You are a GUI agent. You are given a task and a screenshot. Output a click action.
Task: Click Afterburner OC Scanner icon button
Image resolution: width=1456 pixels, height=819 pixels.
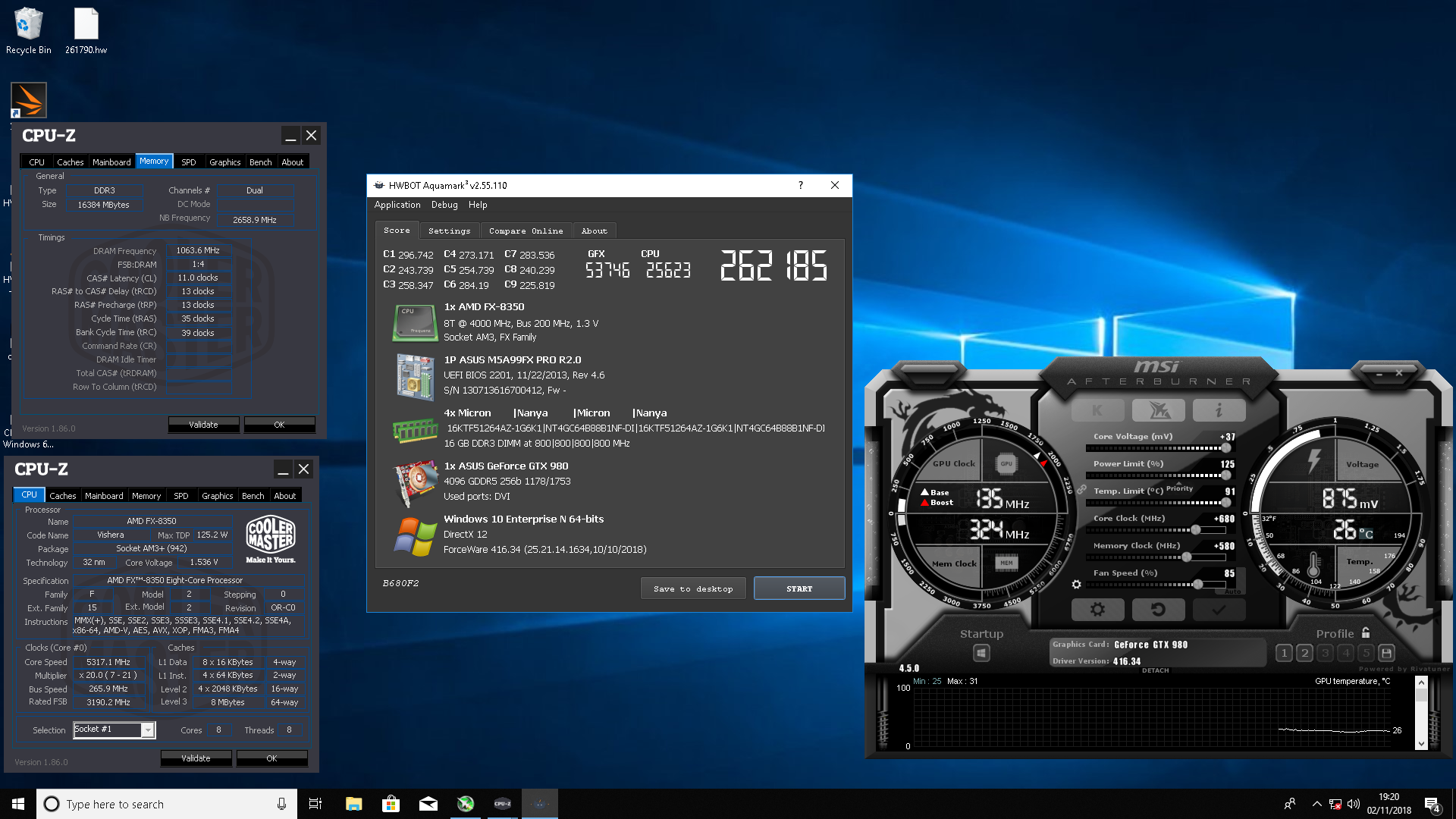[1158, 410]
